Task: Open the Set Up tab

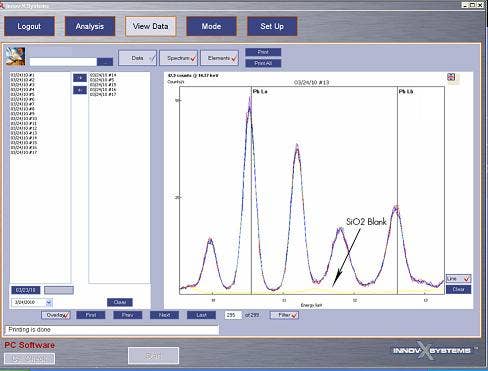Action: pos(272,26)
